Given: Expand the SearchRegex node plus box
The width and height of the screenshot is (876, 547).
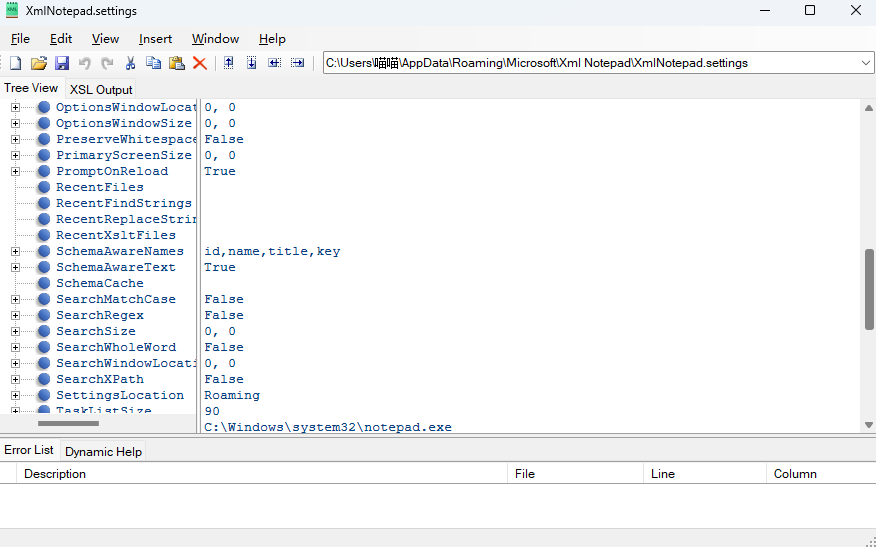Looking at the screenshot, I should point(16,315).
